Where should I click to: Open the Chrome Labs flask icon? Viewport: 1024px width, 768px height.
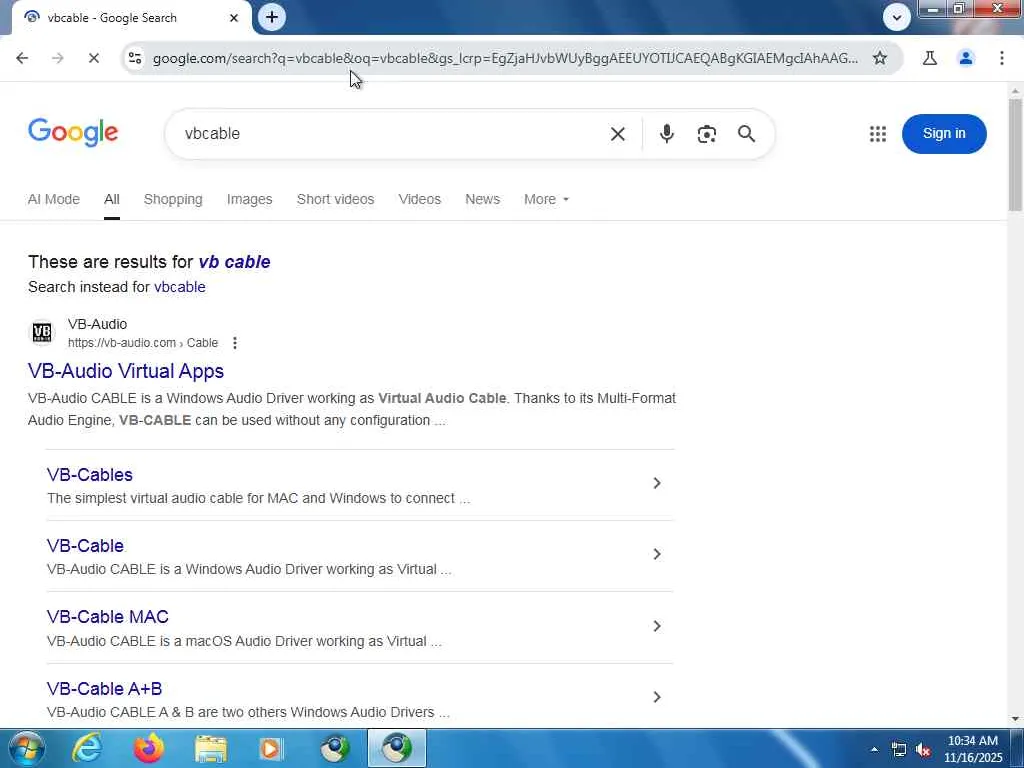click(x=930, y=58)
